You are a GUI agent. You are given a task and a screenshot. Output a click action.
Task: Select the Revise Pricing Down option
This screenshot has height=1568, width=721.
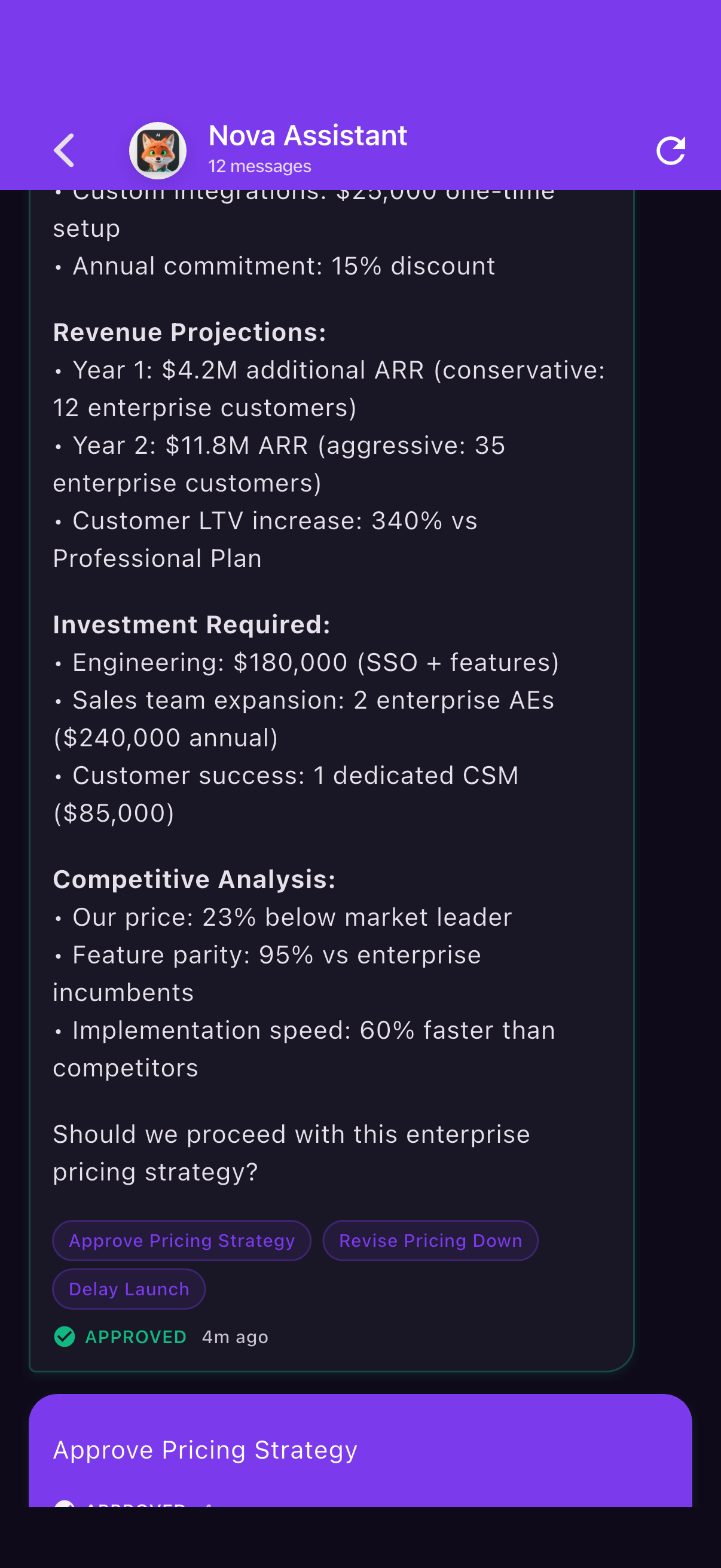[x=430, y=1240]
